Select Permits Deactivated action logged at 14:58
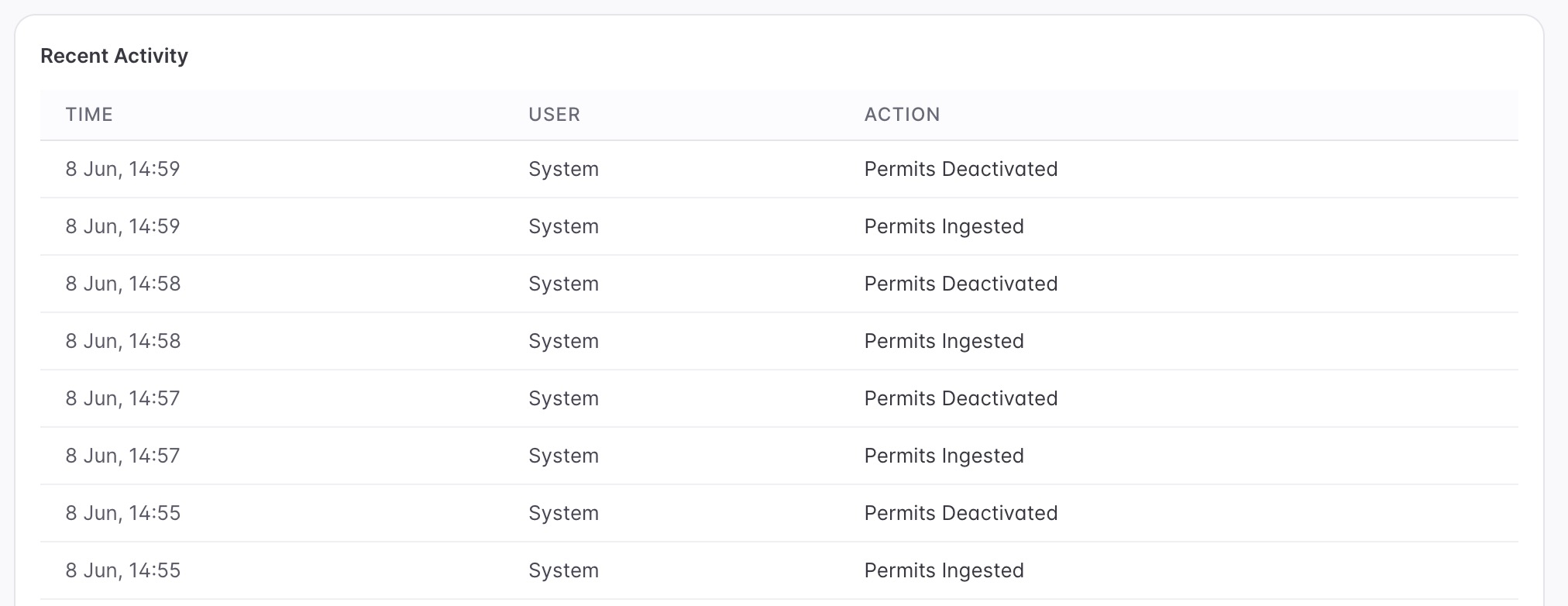Image resolution: width=1568 pixels, height=606 pixels. pyautogui.click(x=961, y=284)
